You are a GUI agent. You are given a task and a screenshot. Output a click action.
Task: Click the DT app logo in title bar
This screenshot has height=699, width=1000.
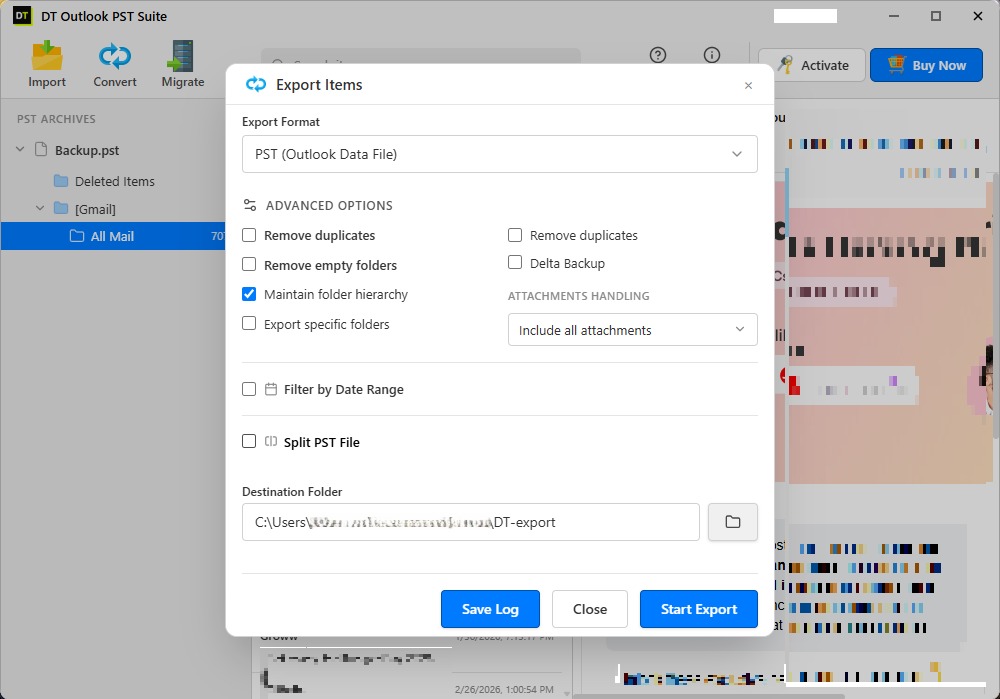(22, 16)
